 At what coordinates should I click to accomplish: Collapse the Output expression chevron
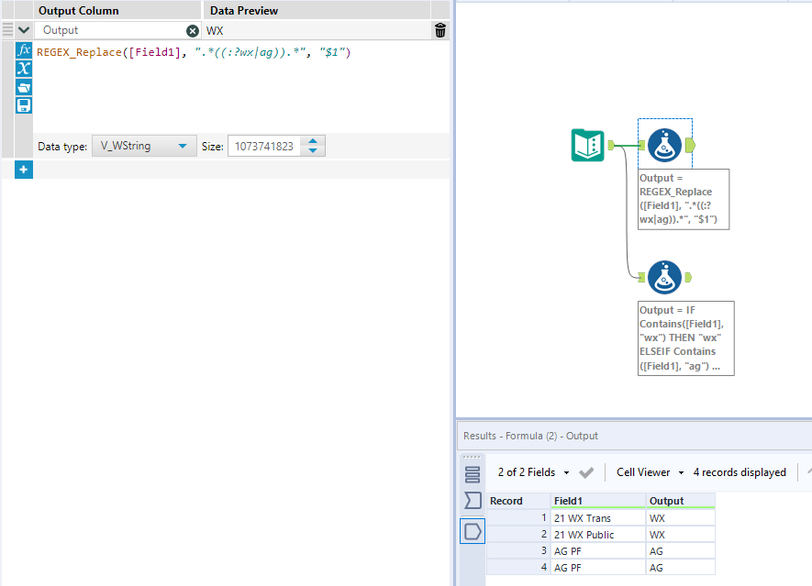[x=24, y=30]
